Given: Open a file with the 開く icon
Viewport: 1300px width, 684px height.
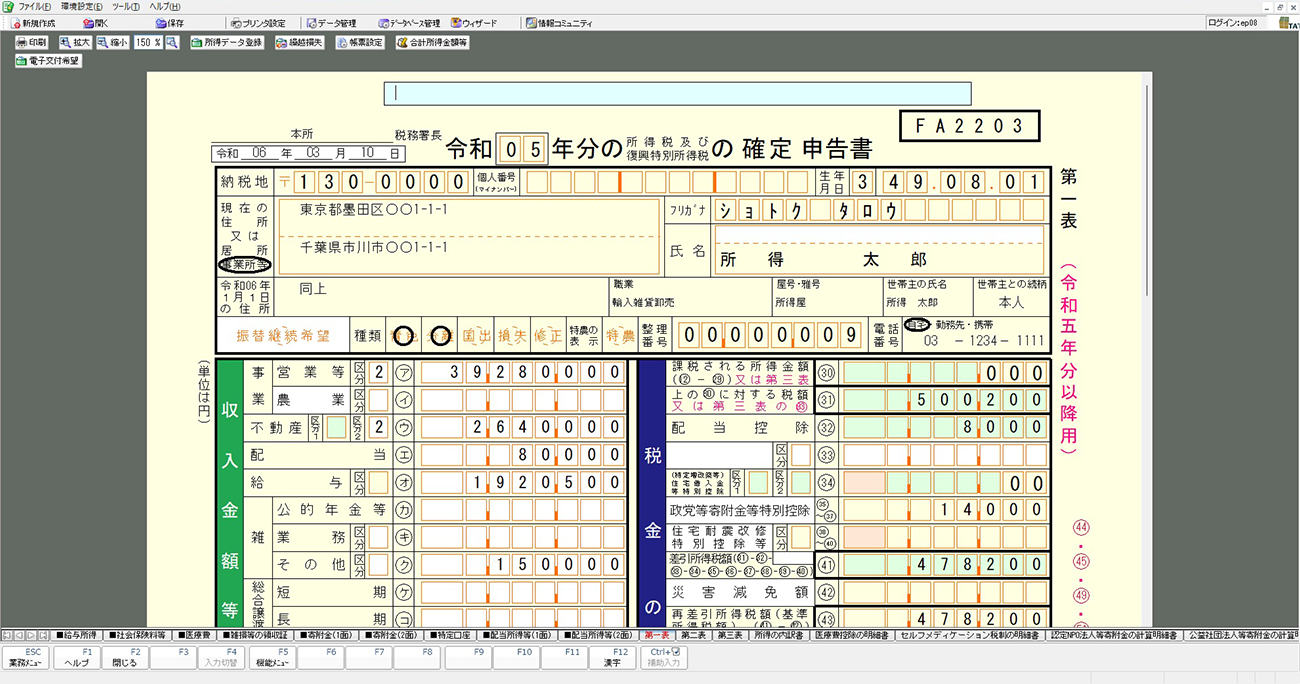Looking at the screenshot, I should point(96,23).
